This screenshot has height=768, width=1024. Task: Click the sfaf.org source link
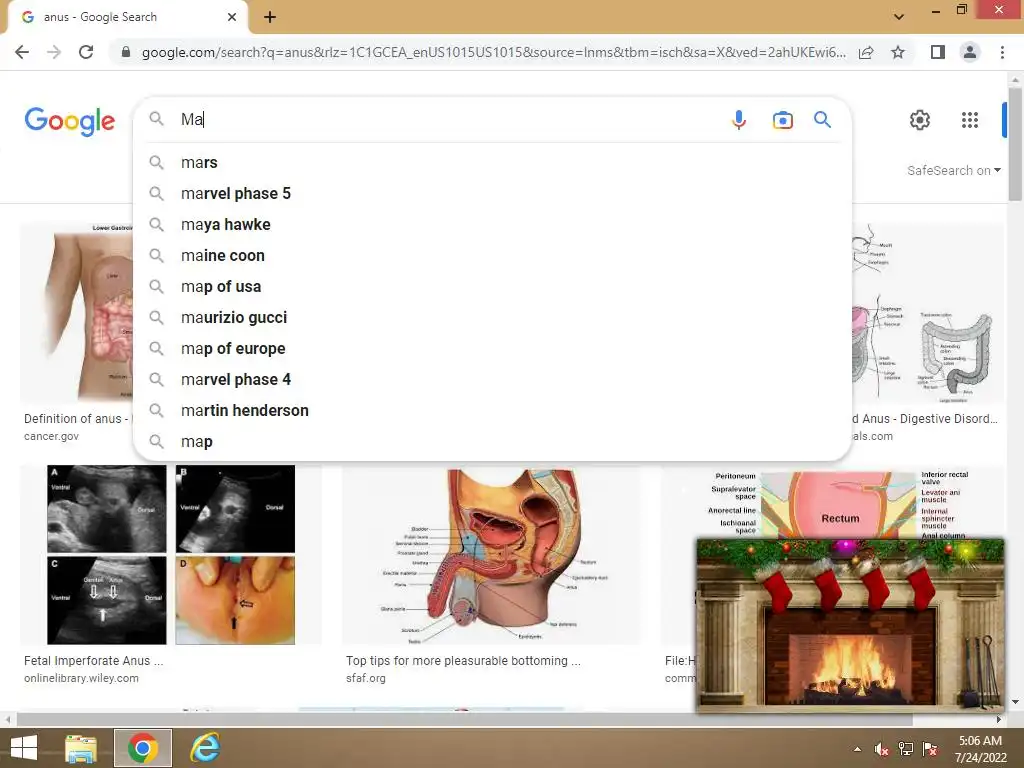[366, 679]
